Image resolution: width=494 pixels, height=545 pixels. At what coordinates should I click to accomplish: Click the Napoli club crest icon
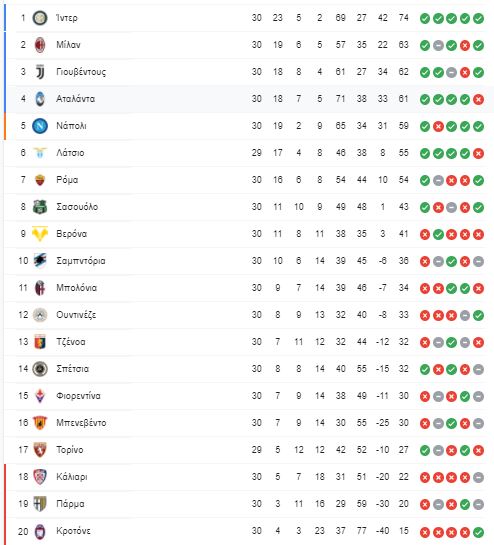tap(40, 126)
